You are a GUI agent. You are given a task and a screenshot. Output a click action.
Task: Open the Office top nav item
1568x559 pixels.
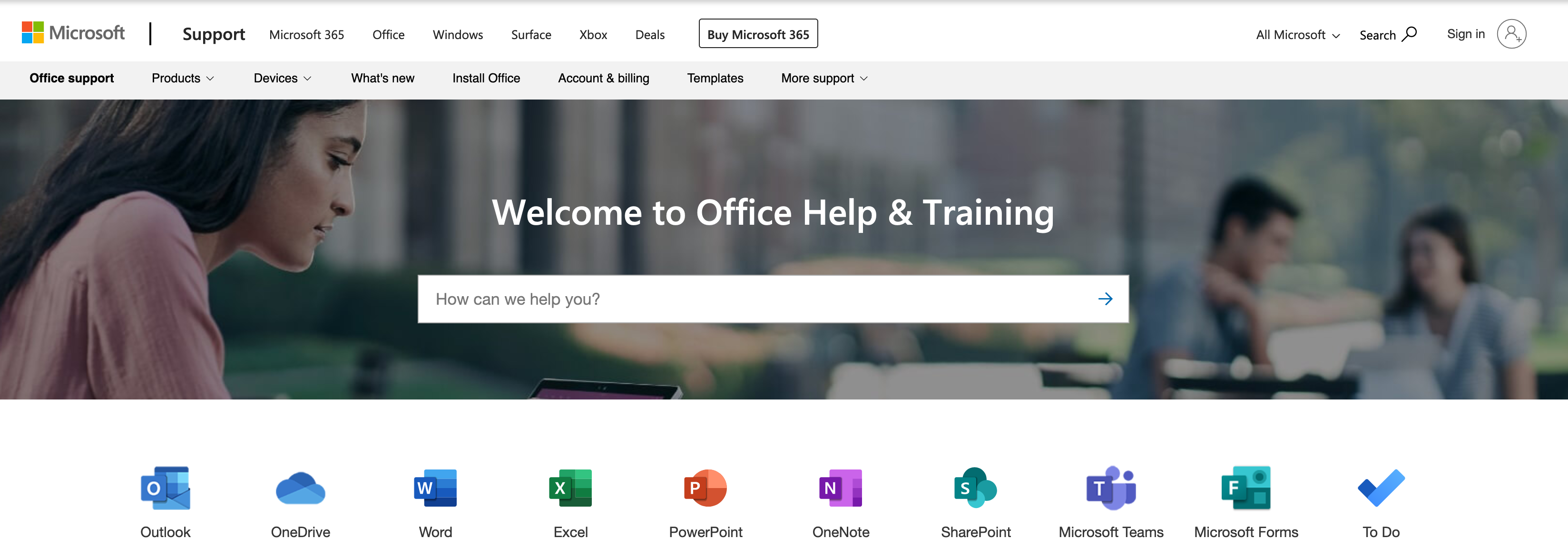(388, 35)
